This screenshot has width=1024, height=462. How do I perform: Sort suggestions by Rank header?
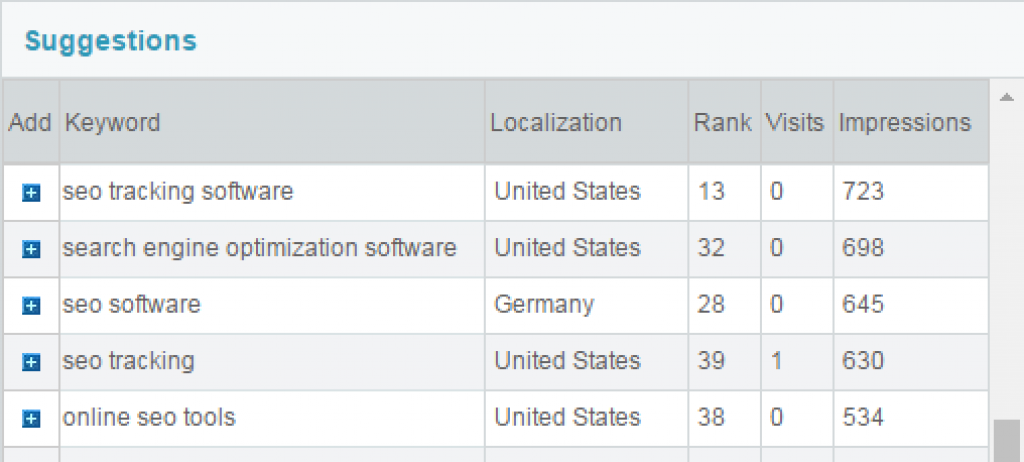pos(724,122)
